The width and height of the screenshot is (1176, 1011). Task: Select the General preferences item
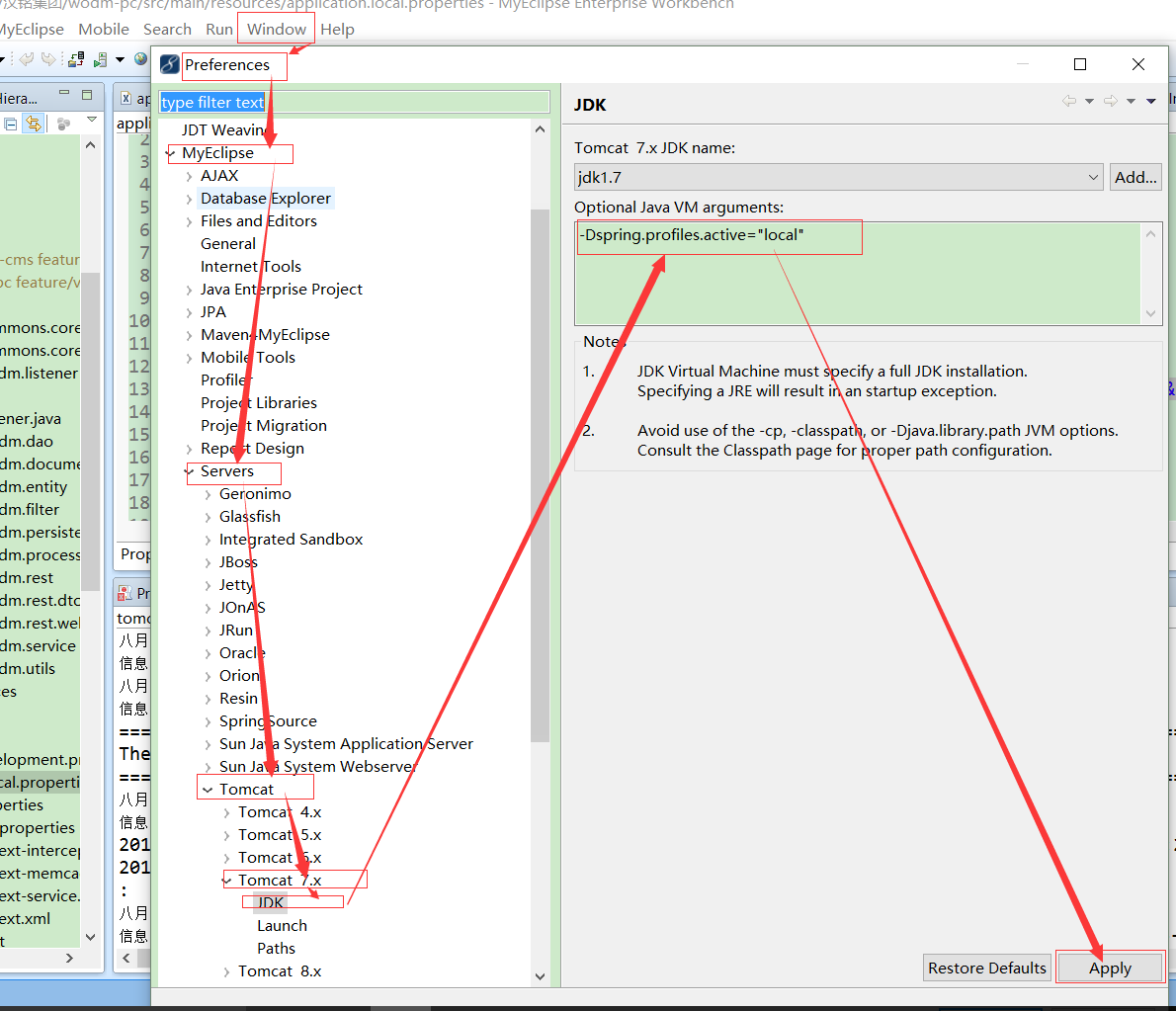(x=228, y=244)
